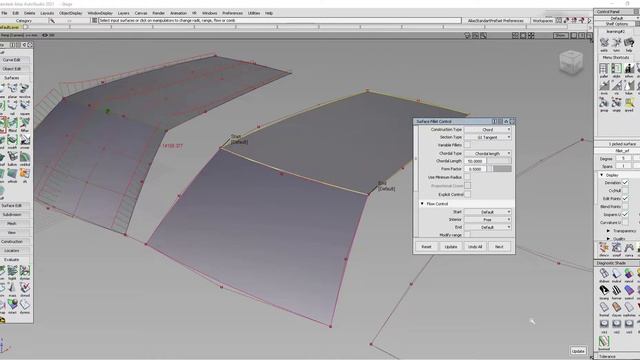Click the black isophote diagnostic shade icon
Screen dimensions: 640x360
pyautogui.click(x=604, y=290)
